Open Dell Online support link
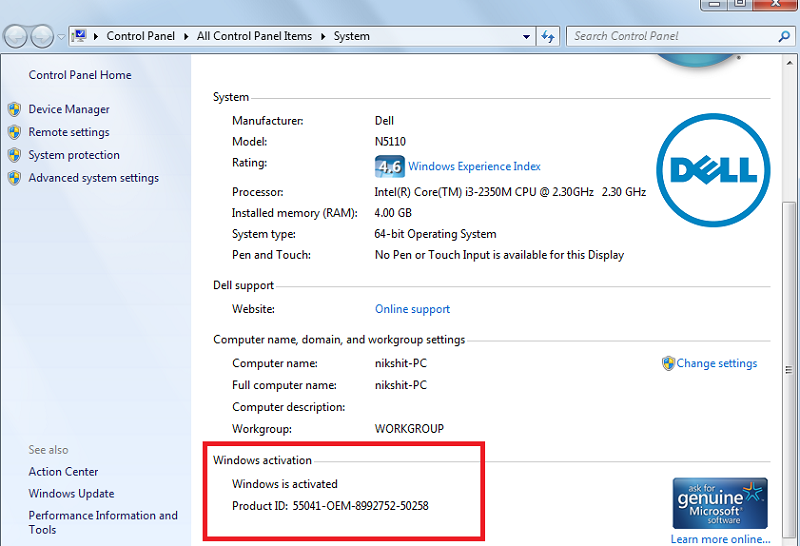 [x=412, y=309]
